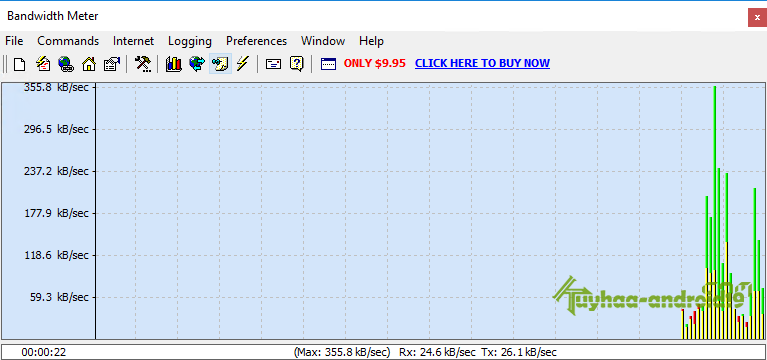Click the blank page new document icon
This screenshot has height=360, width=767.
click(19, 64)
